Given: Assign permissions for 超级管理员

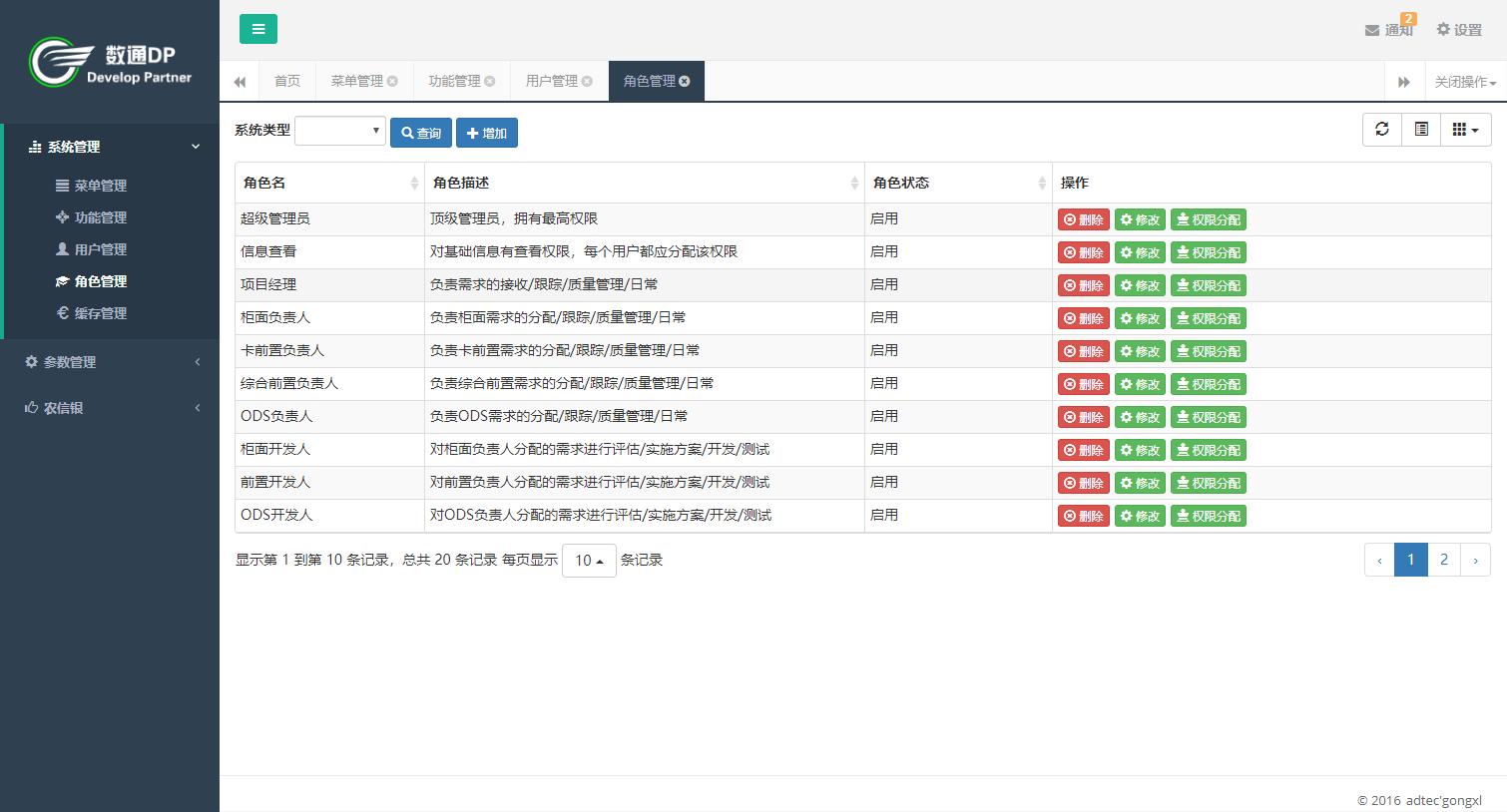Looking at the screenshot, I should [x=1209, y=219].
